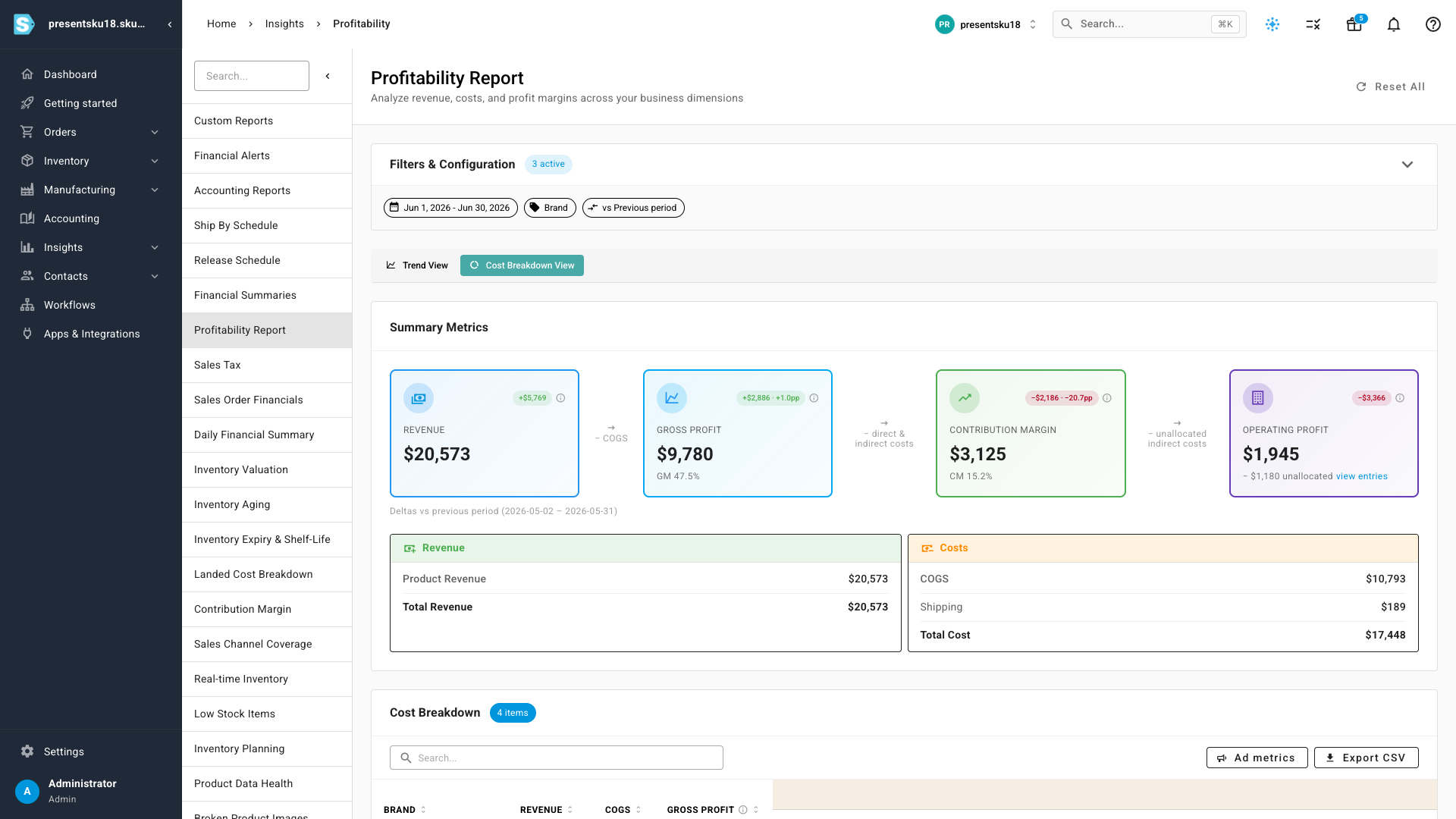Open the Sales Tax report
The height and width of the screenshot is (819, 1456).
(267, 365)
